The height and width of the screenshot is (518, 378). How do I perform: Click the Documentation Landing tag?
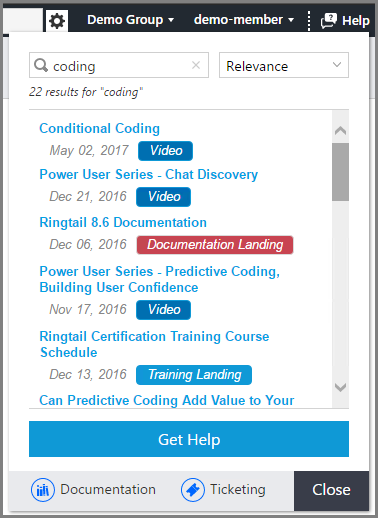click(215, 245)
